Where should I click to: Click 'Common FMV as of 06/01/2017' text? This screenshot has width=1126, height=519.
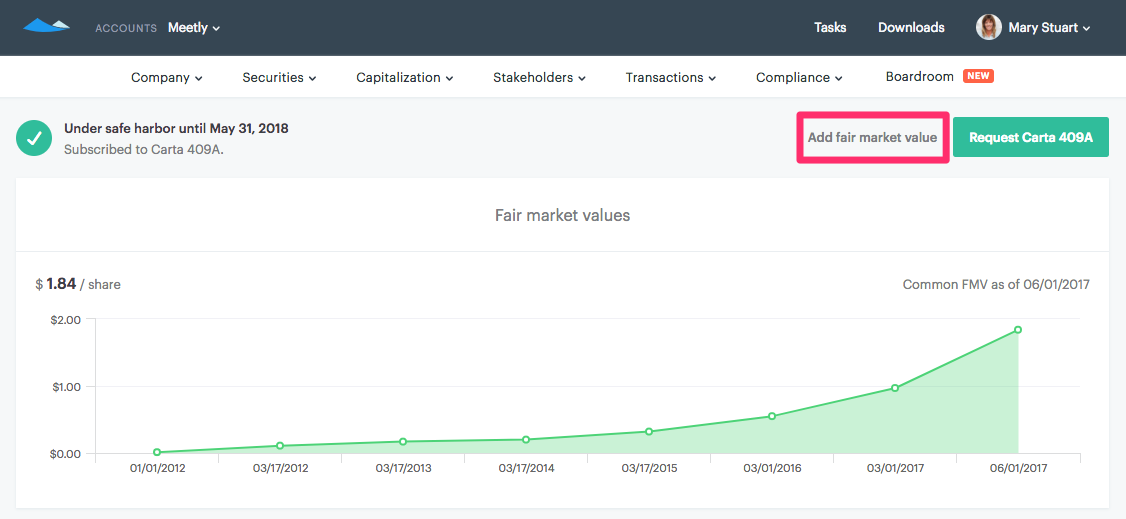point(996,285)
